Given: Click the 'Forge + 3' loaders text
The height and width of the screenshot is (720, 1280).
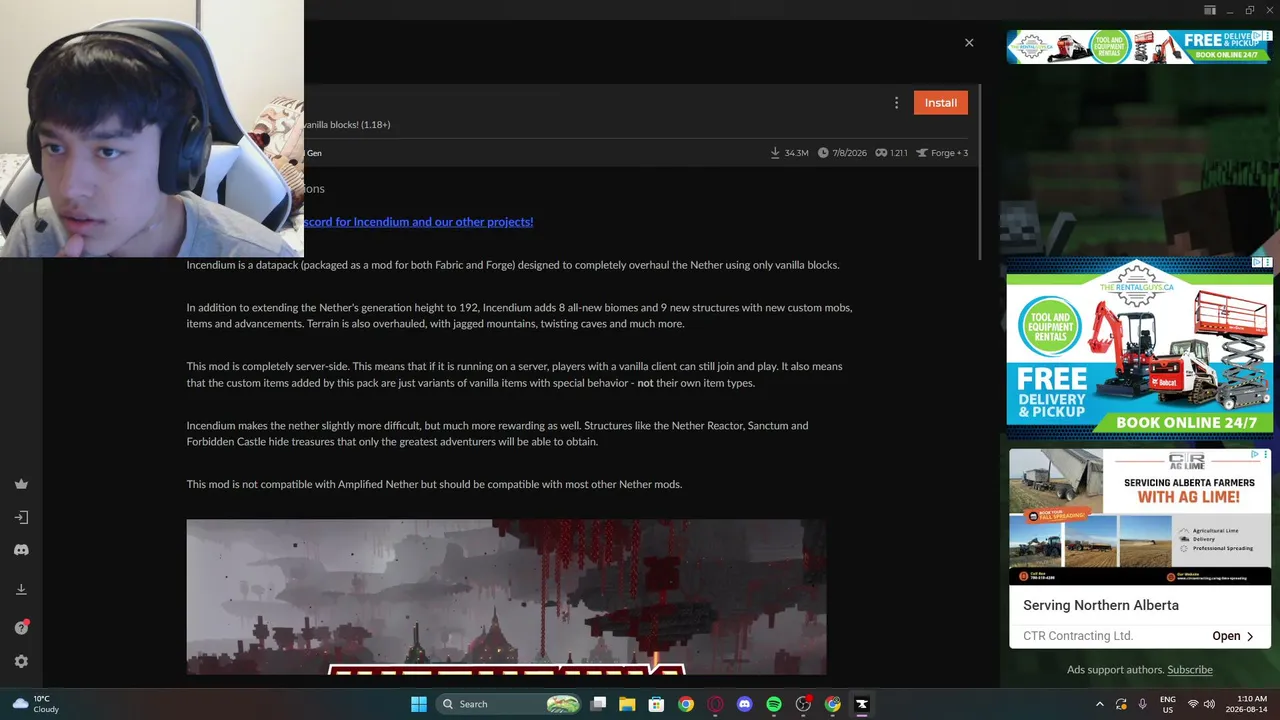Looking at the screenshot, I should click(x=949, y=153).
